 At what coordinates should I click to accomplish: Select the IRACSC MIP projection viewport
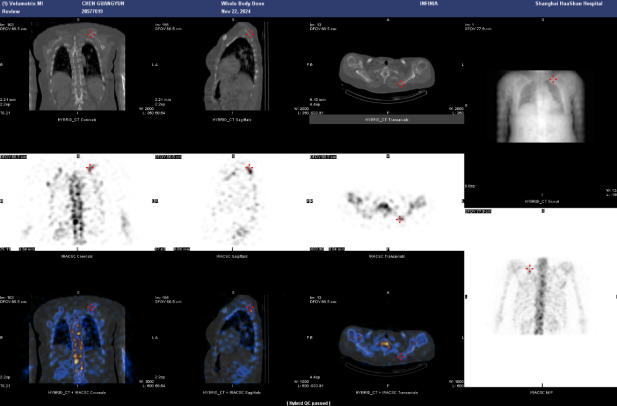(541, 298)
